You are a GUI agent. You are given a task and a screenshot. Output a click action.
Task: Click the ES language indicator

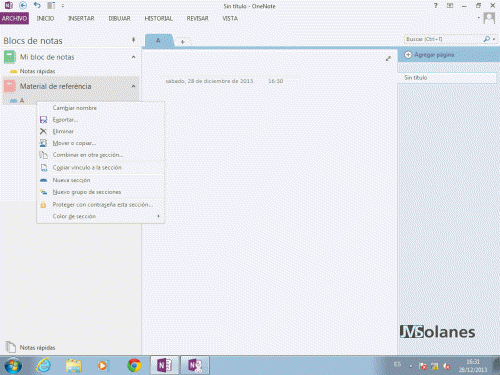pyautogui.click(x=397, y=364)
